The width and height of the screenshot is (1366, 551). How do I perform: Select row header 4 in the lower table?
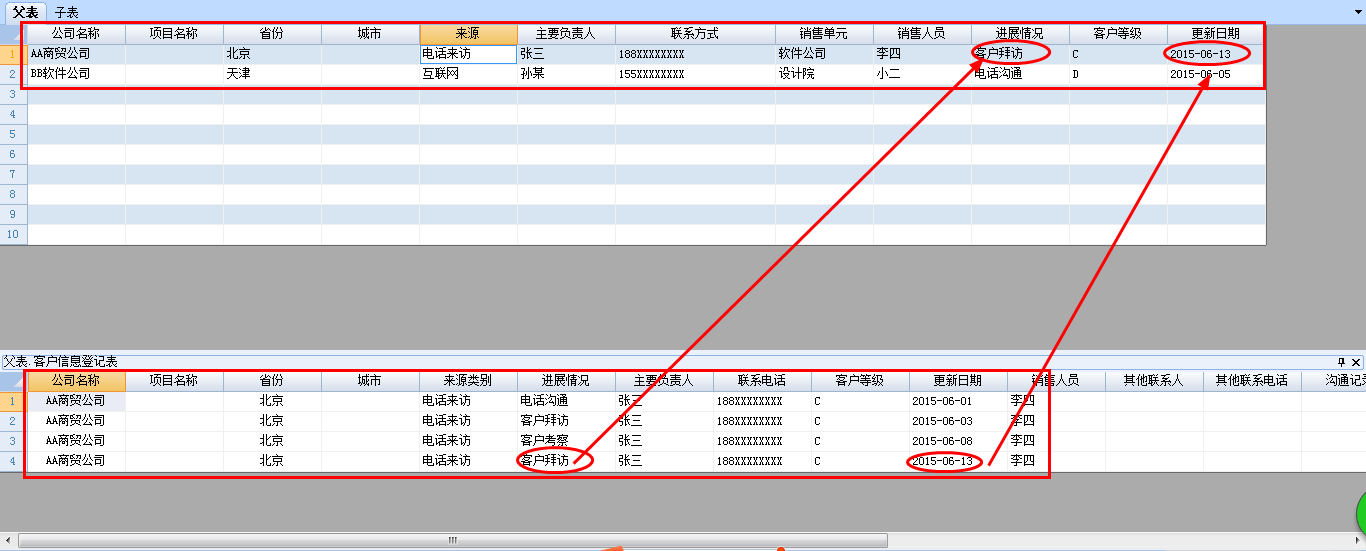pyautogui.click(x=13, y=461)
